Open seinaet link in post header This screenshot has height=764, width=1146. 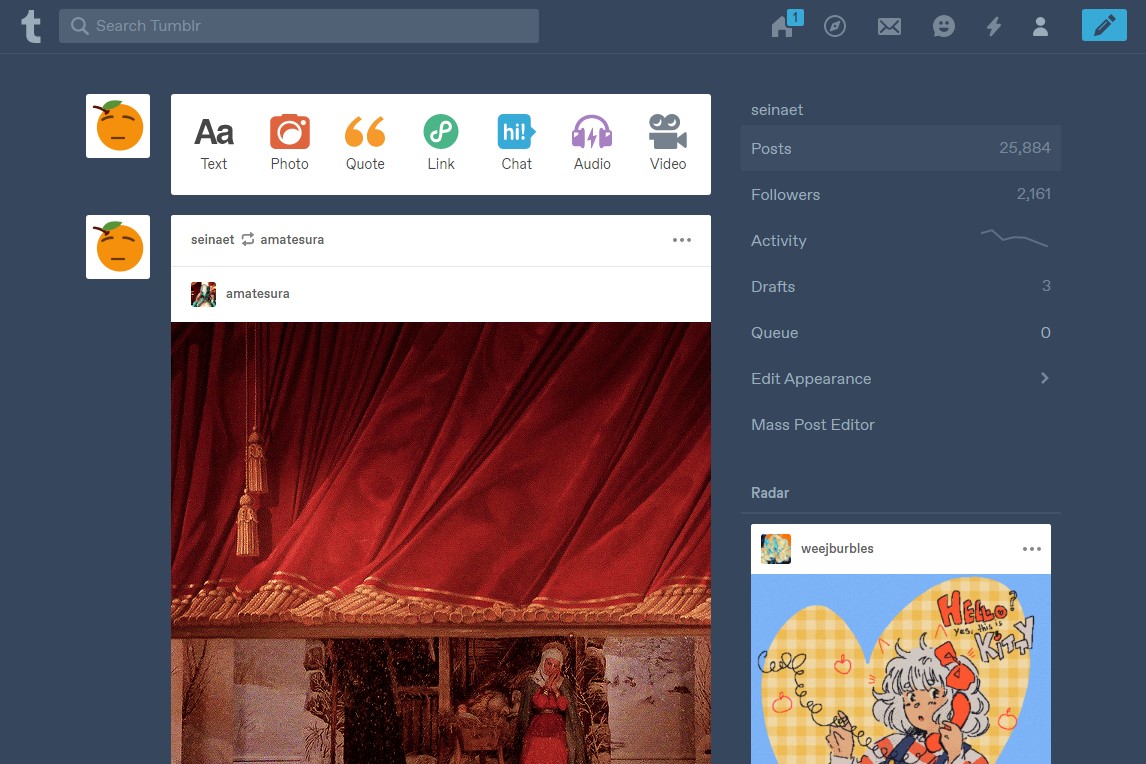(x=213, y=240)
